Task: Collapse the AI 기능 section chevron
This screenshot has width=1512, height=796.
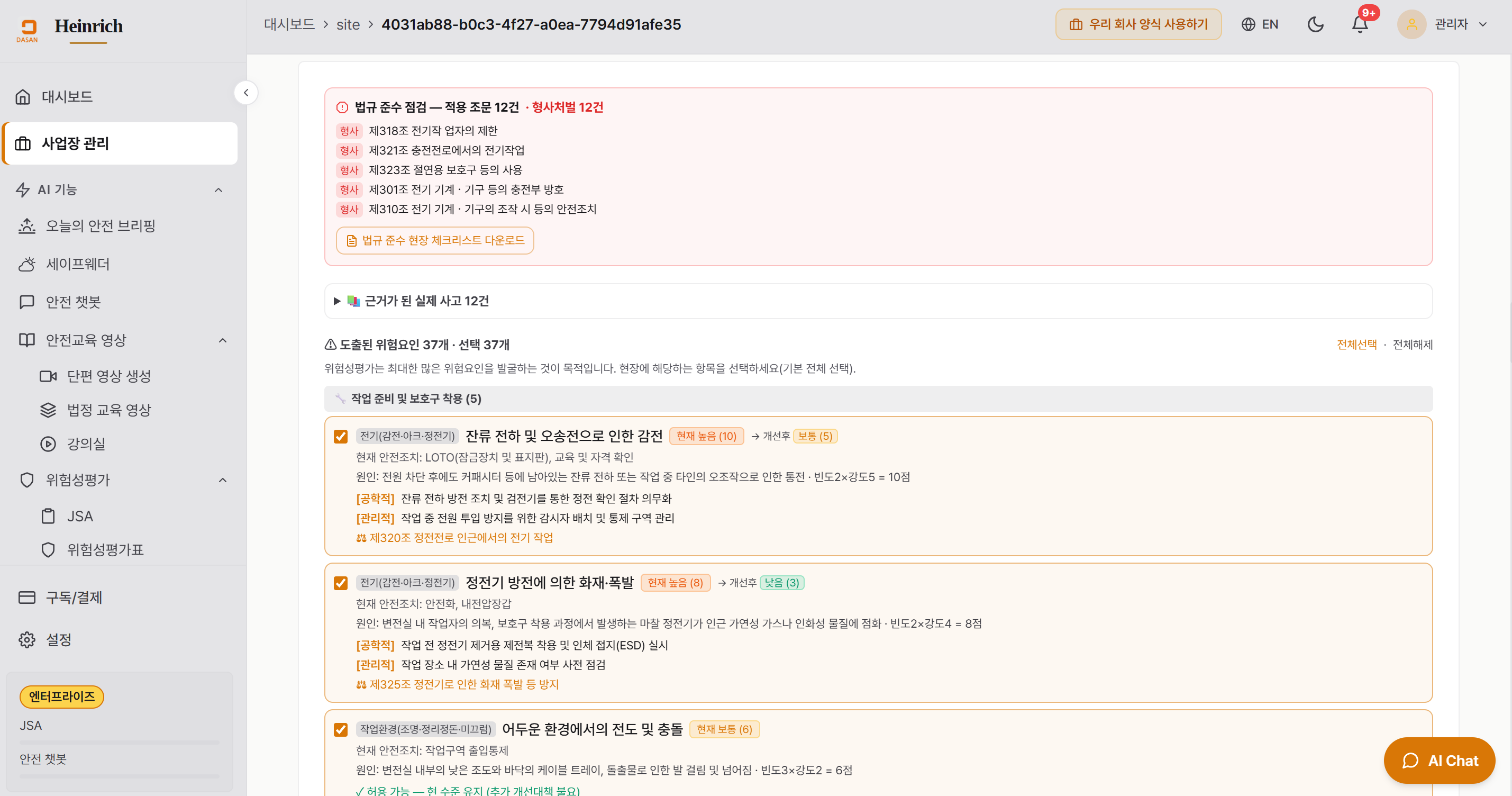Action: pos(218,189)
